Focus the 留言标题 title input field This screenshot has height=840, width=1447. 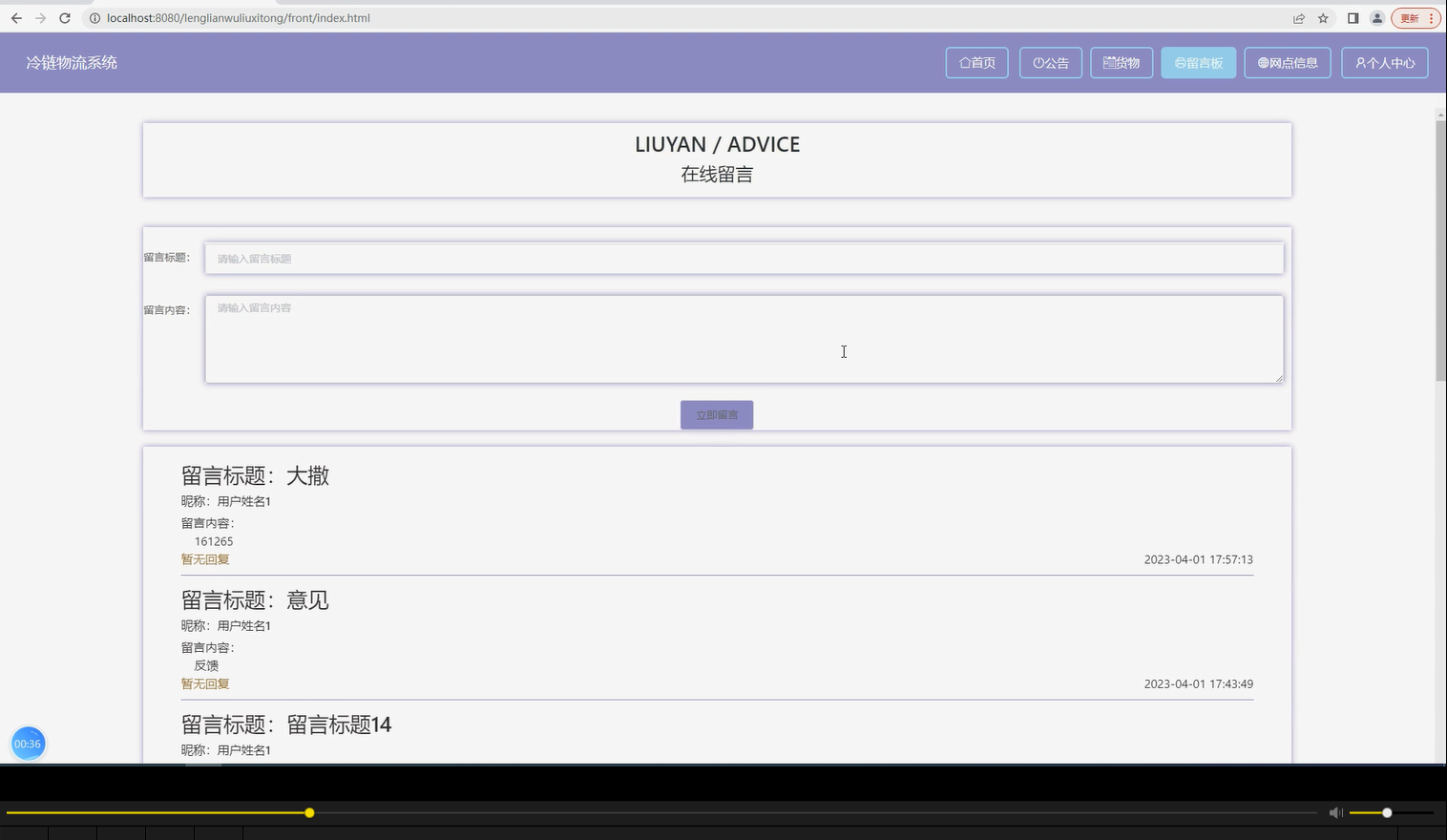pos(744,259)
